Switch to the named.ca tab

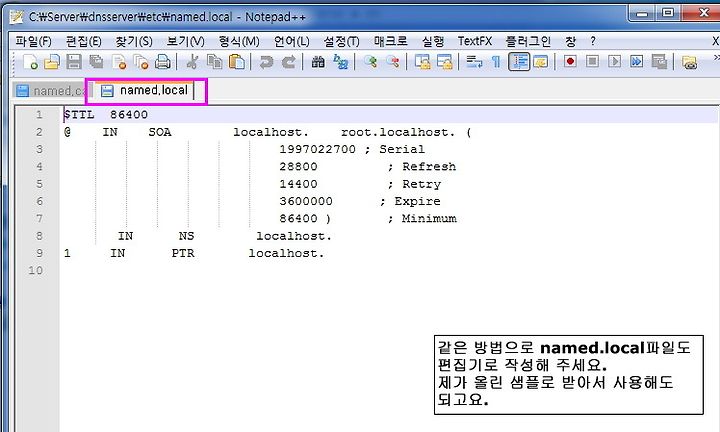[51, 91]
